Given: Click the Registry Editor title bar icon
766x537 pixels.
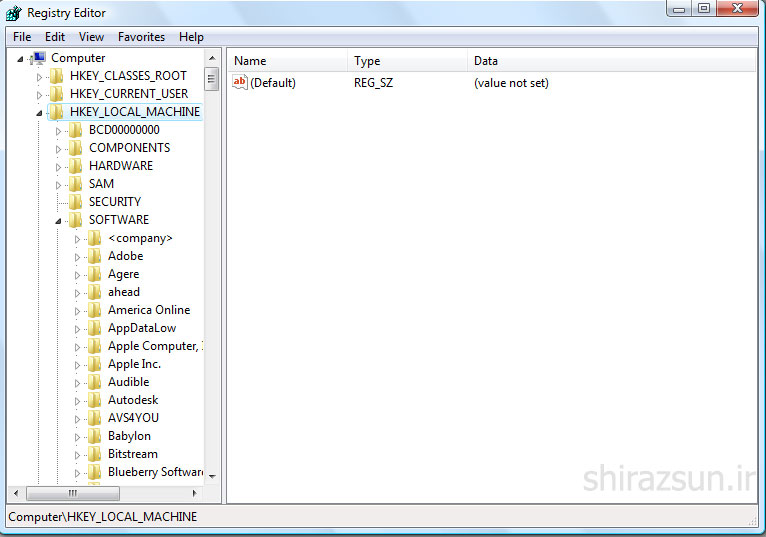Looking at the screenshot, I should point(14,13).
